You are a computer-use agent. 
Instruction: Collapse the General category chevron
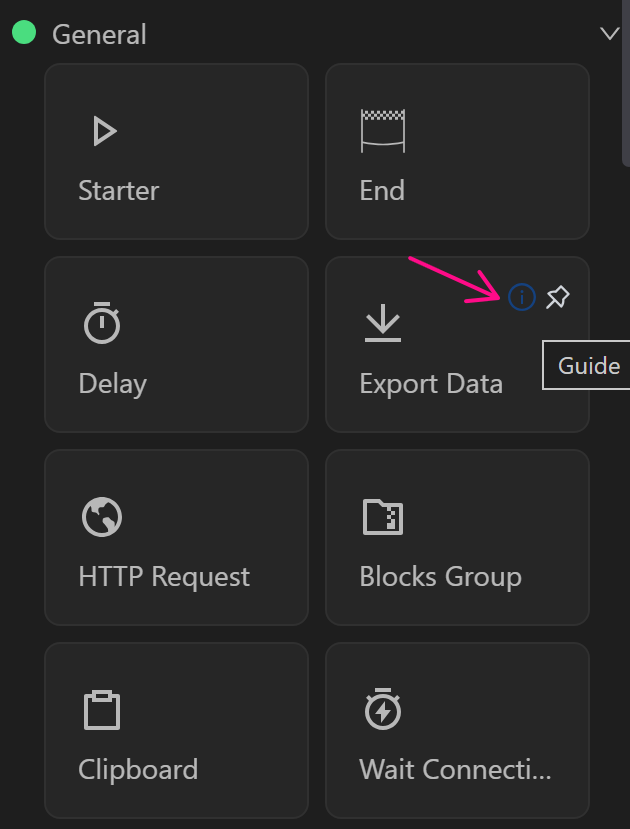pos(609,34)
